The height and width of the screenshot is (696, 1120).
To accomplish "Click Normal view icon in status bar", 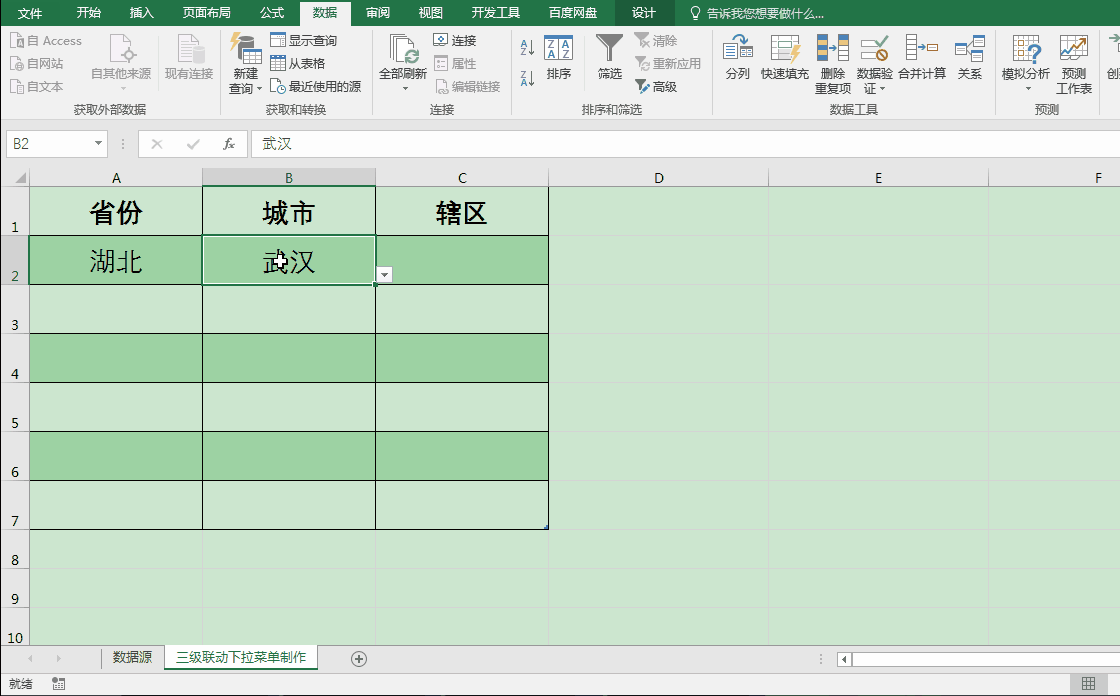I will click(1088, 684).
